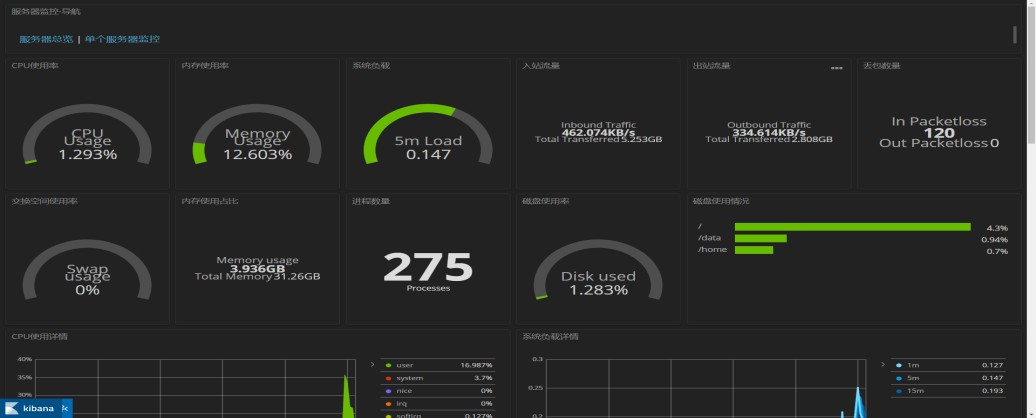This screenshot has width=1036, height=418.
Task: Toggle the 5m series legend label
Action: click(913, 378)
